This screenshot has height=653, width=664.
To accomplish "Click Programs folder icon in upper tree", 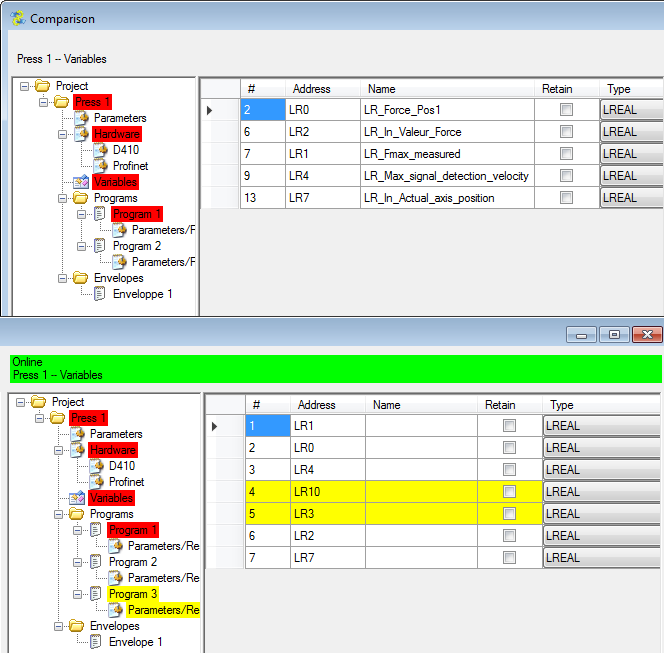I will 80,198.
